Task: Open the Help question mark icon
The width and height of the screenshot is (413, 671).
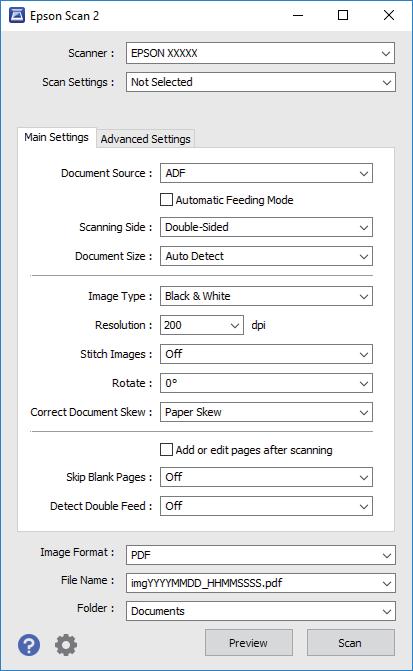Action: click(x=29, y=644)
